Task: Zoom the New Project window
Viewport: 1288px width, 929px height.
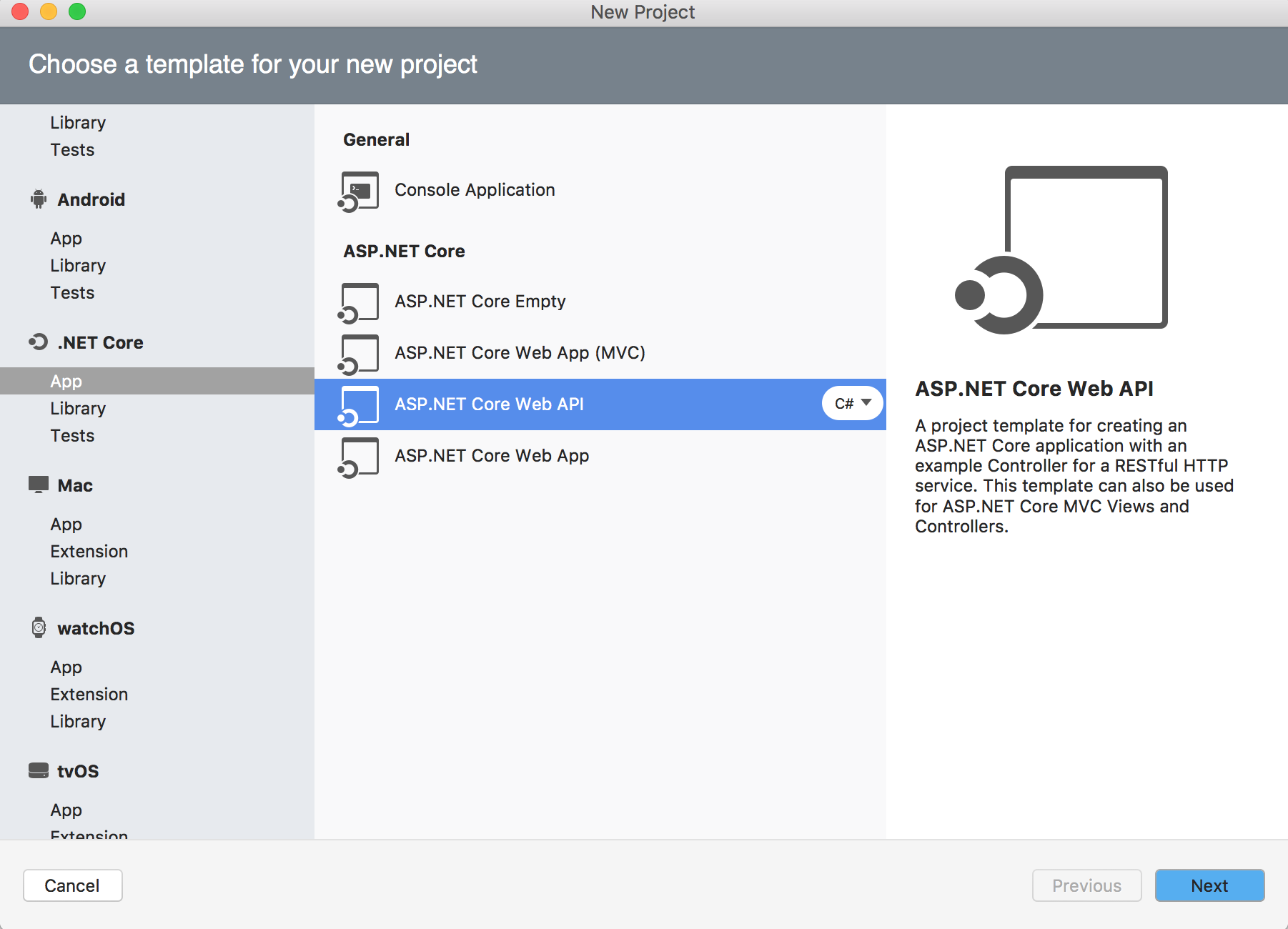Action: pos(77,11)
